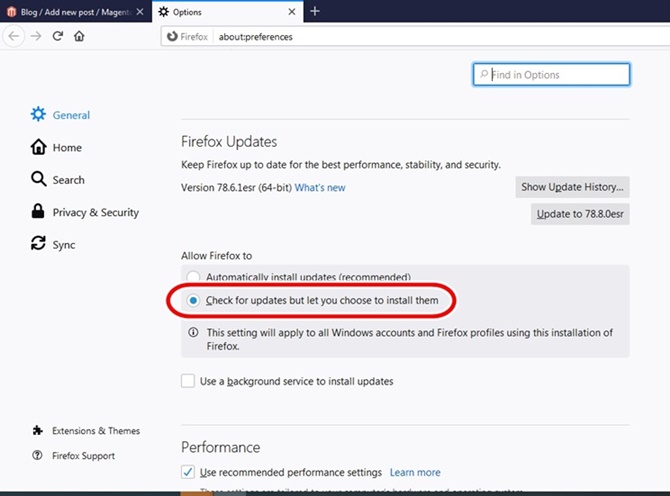Click Show Update History button
The width and height of the screenshot is (670, 496).
[572, 187]
